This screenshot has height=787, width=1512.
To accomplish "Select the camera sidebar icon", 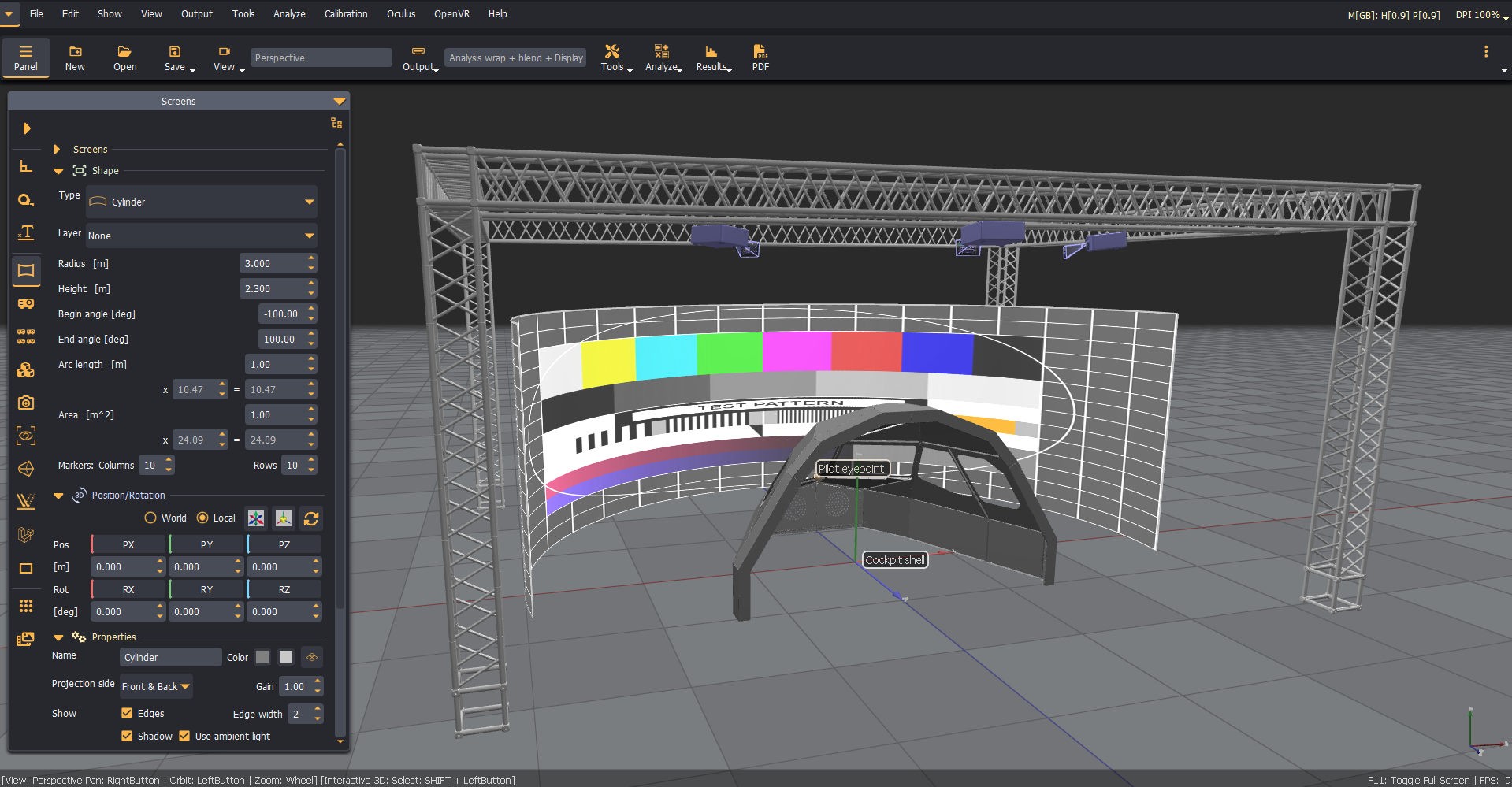I will pos(26,403).
